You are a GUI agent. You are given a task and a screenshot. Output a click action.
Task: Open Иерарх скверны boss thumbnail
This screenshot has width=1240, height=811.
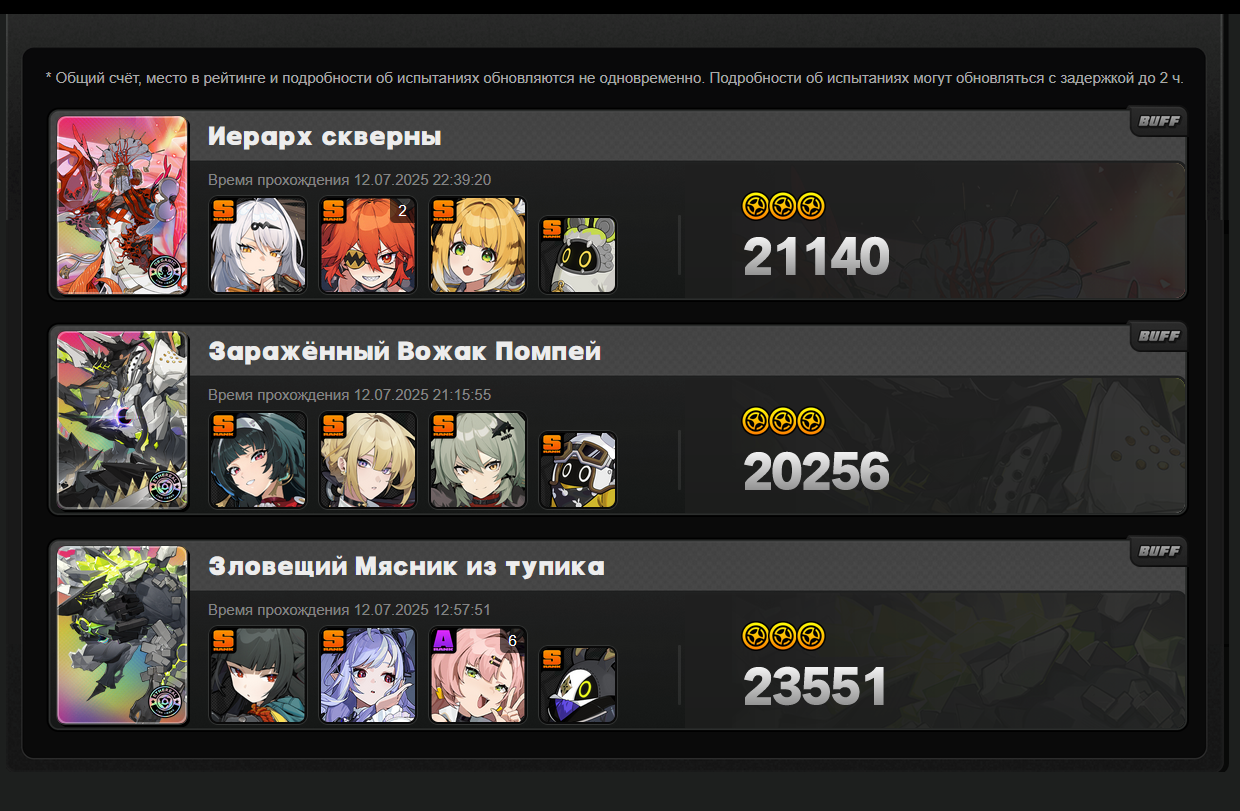coord(123,205)
